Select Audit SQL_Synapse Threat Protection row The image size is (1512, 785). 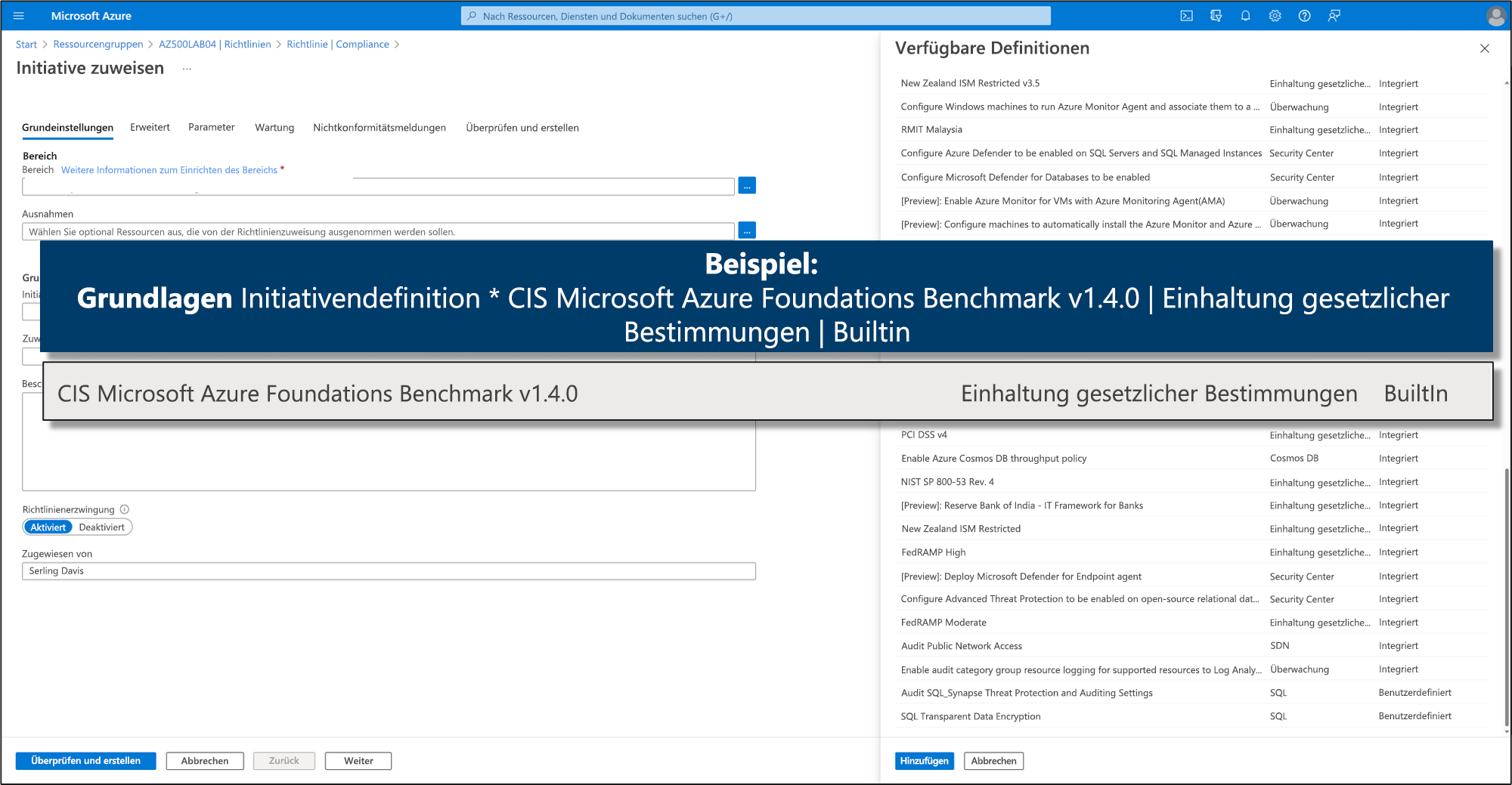coord(1193,693)
